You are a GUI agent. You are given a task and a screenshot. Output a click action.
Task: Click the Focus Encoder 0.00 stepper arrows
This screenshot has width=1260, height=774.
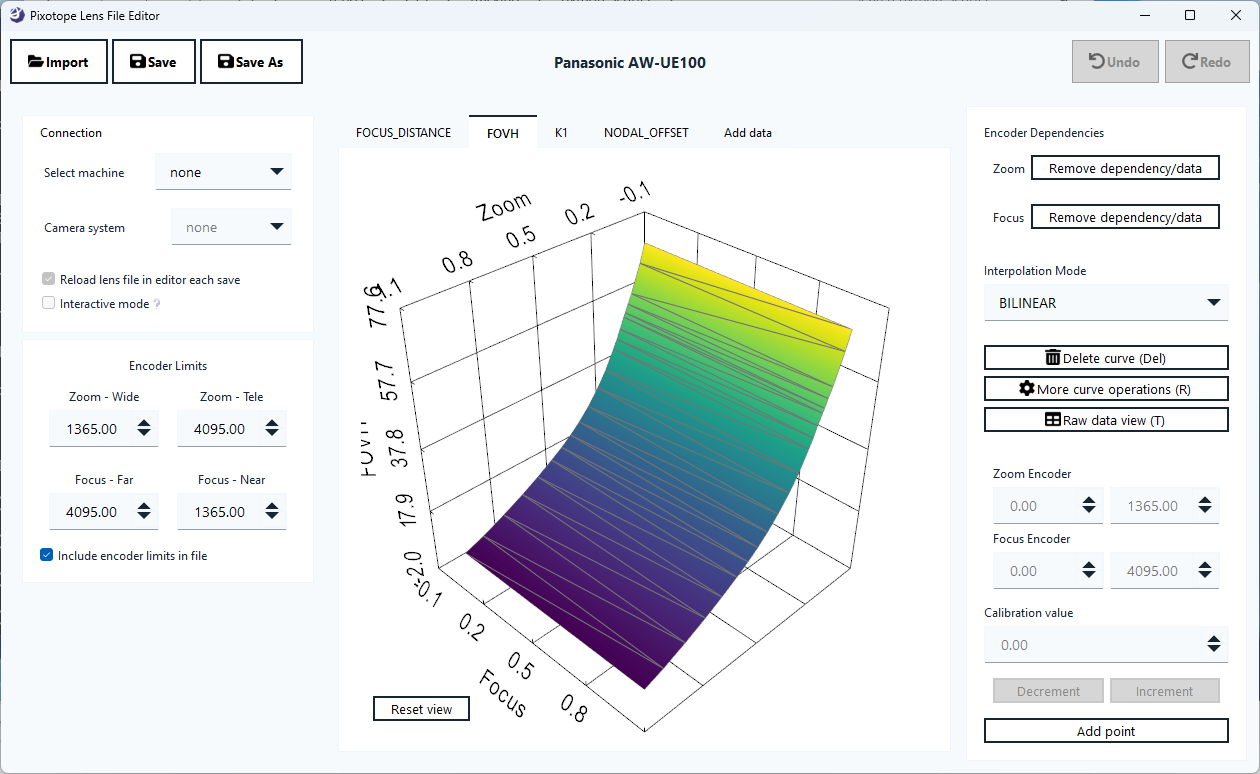(1089, 571)
